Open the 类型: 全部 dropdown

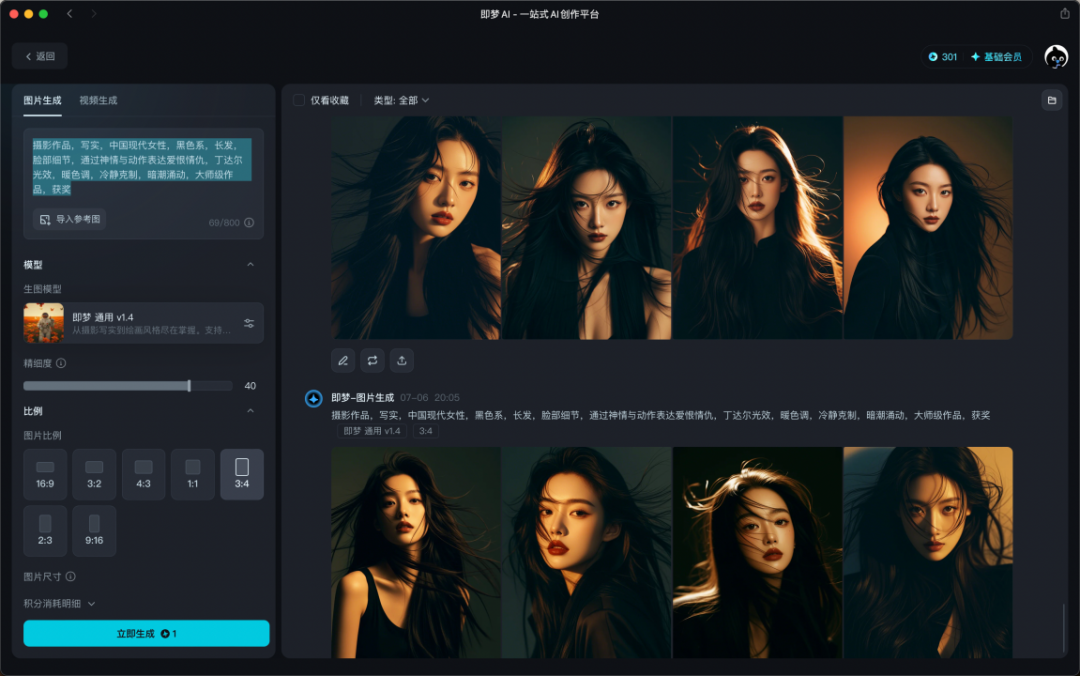click(x=402, y=101)
